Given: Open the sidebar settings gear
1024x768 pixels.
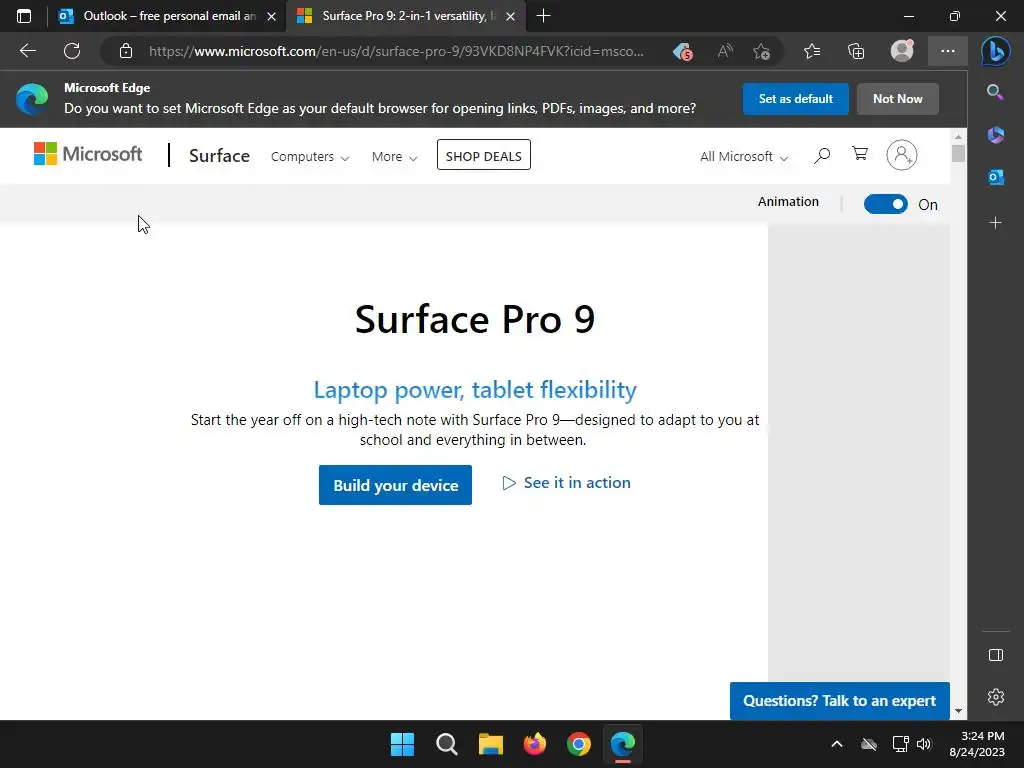Looking at the screenshot, I should point(995,697).
